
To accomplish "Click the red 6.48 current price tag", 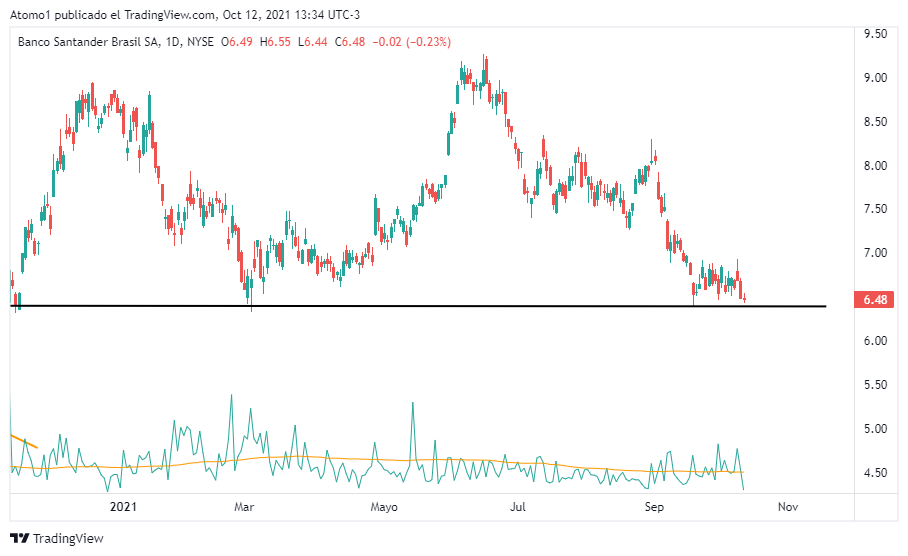I will (876, 300).
